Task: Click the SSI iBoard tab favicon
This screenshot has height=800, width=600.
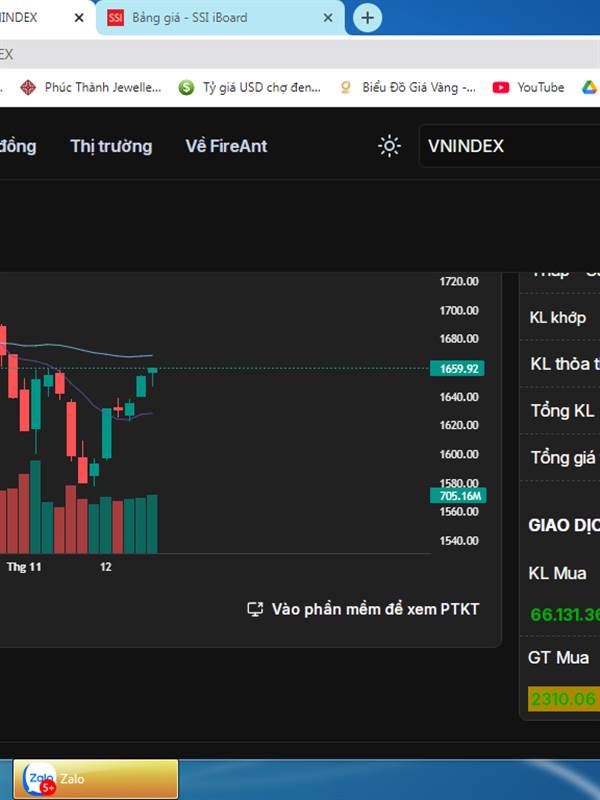Action: tap(116, 17)
